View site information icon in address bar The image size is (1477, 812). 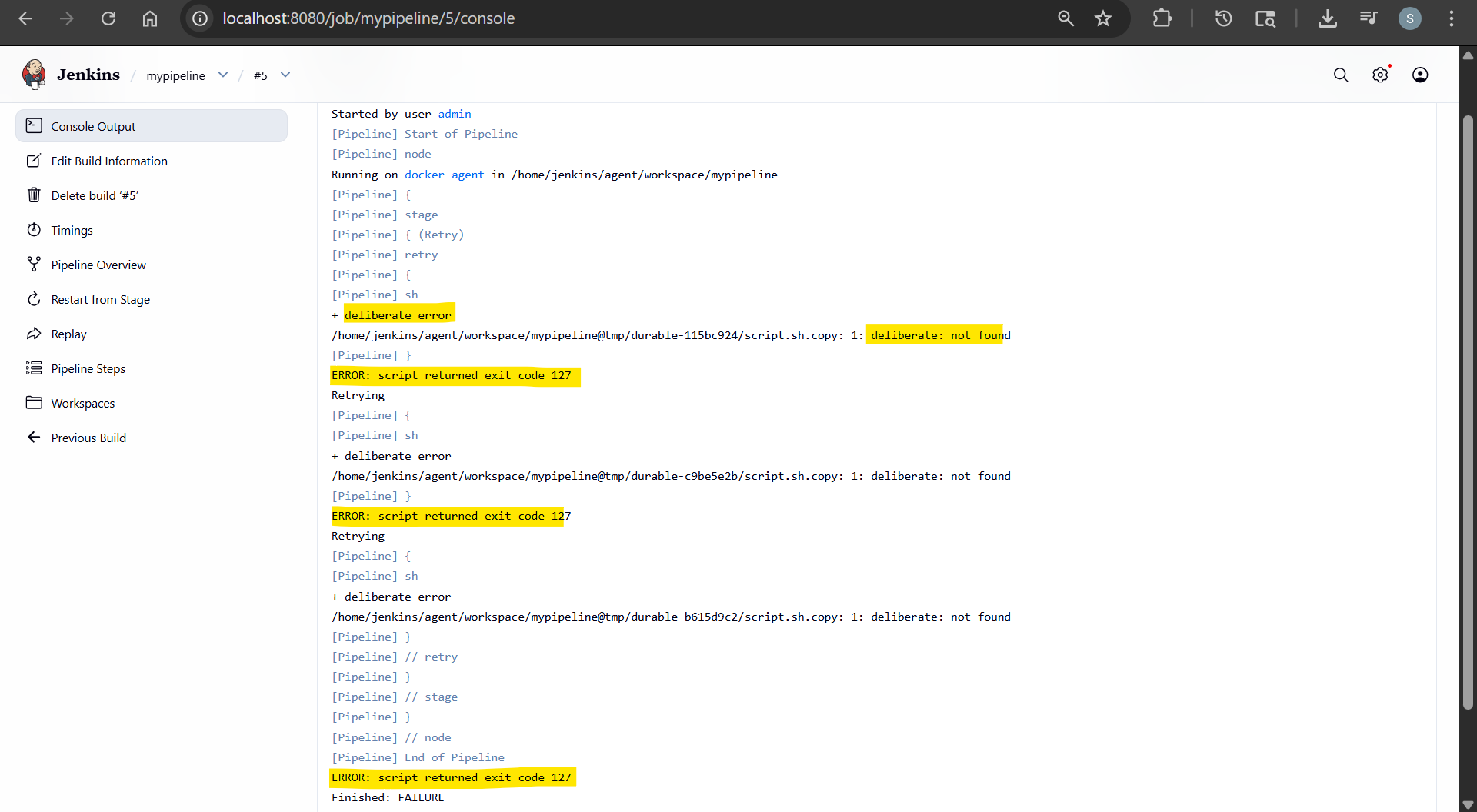point(200,18)
